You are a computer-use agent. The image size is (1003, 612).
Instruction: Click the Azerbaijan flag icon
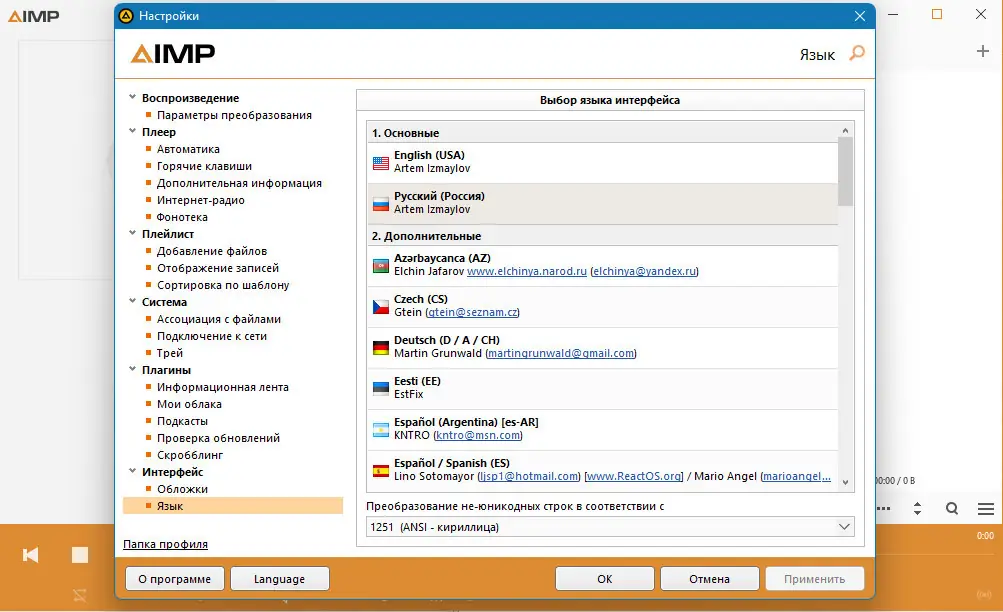click(x=381, y=265)
